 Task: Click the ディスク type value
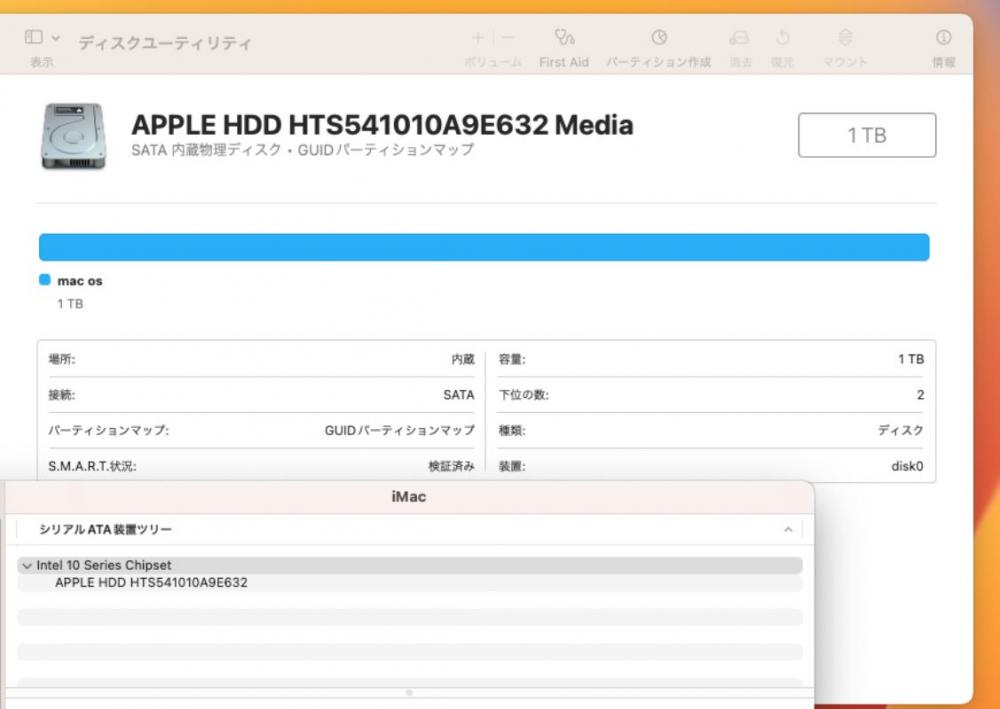(x=901, y=430)
